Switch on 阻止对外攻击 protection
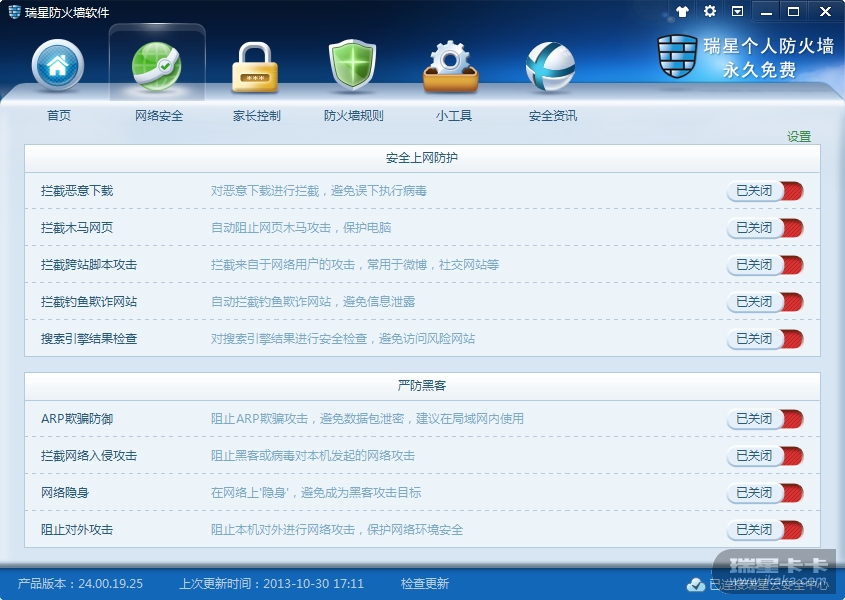The height and width of the screenshot is (600, 845). 765,530
